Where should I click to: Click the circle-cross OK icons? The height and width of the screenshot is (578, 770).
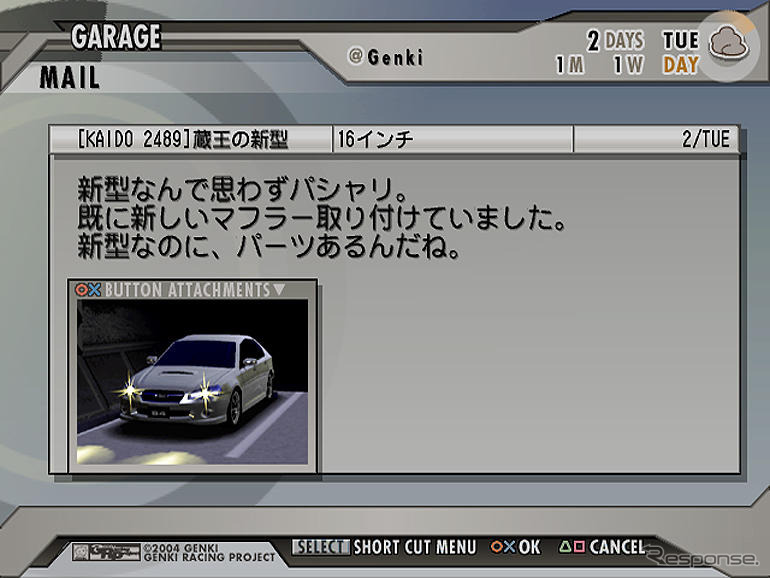tap(503, 547)
